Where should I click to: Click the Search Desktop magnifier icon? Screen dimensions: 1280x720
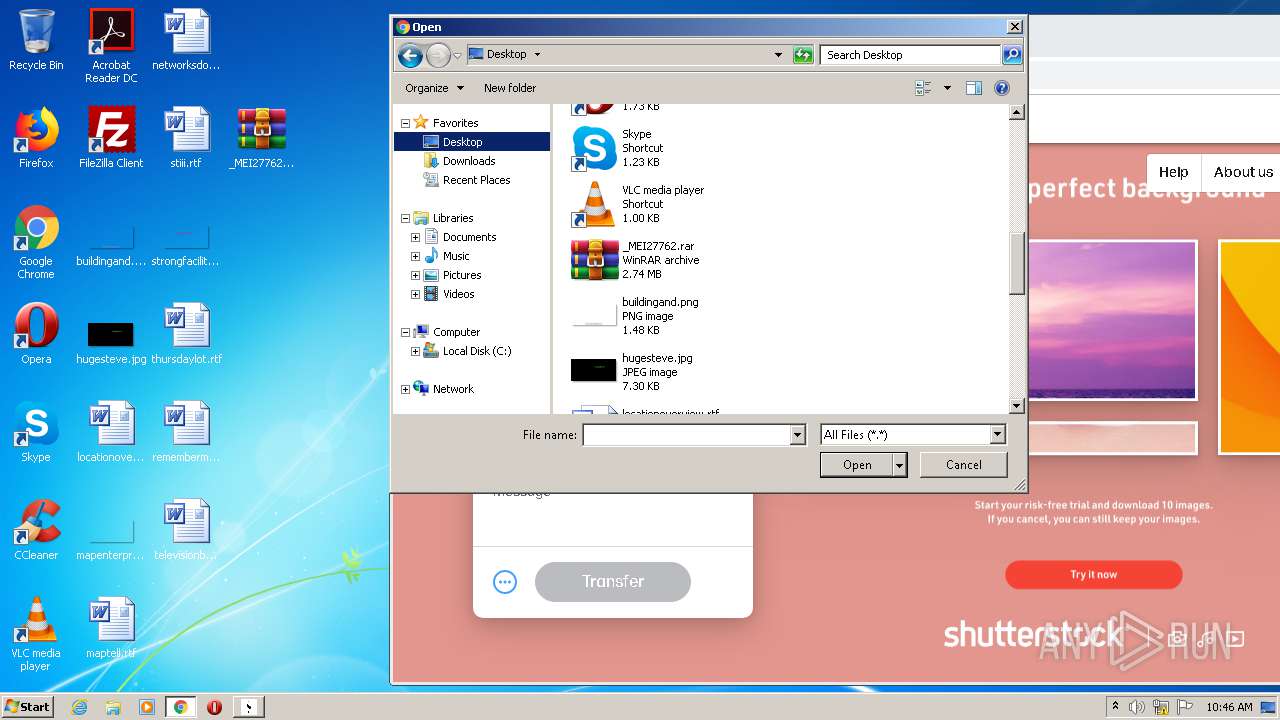coord(1012,55)
